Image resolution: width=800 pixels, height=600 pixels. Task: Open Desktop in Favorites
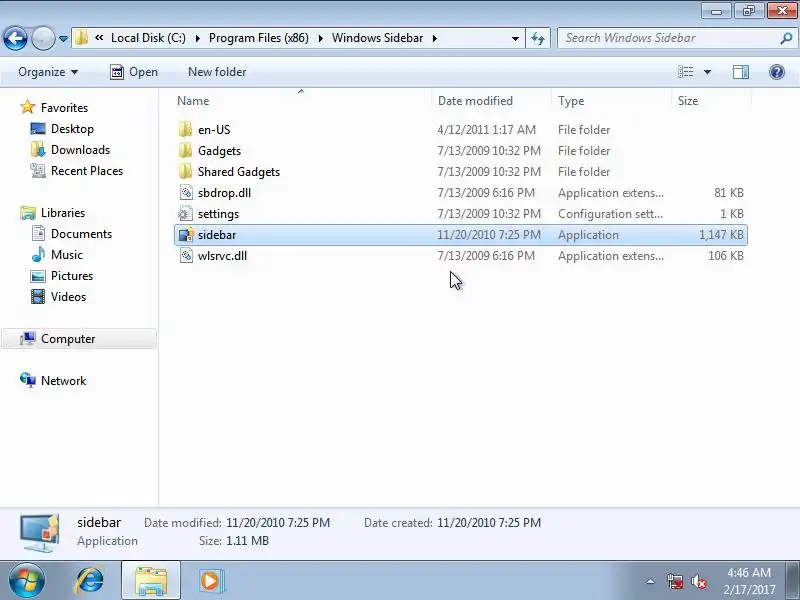[x=72, y=129]
